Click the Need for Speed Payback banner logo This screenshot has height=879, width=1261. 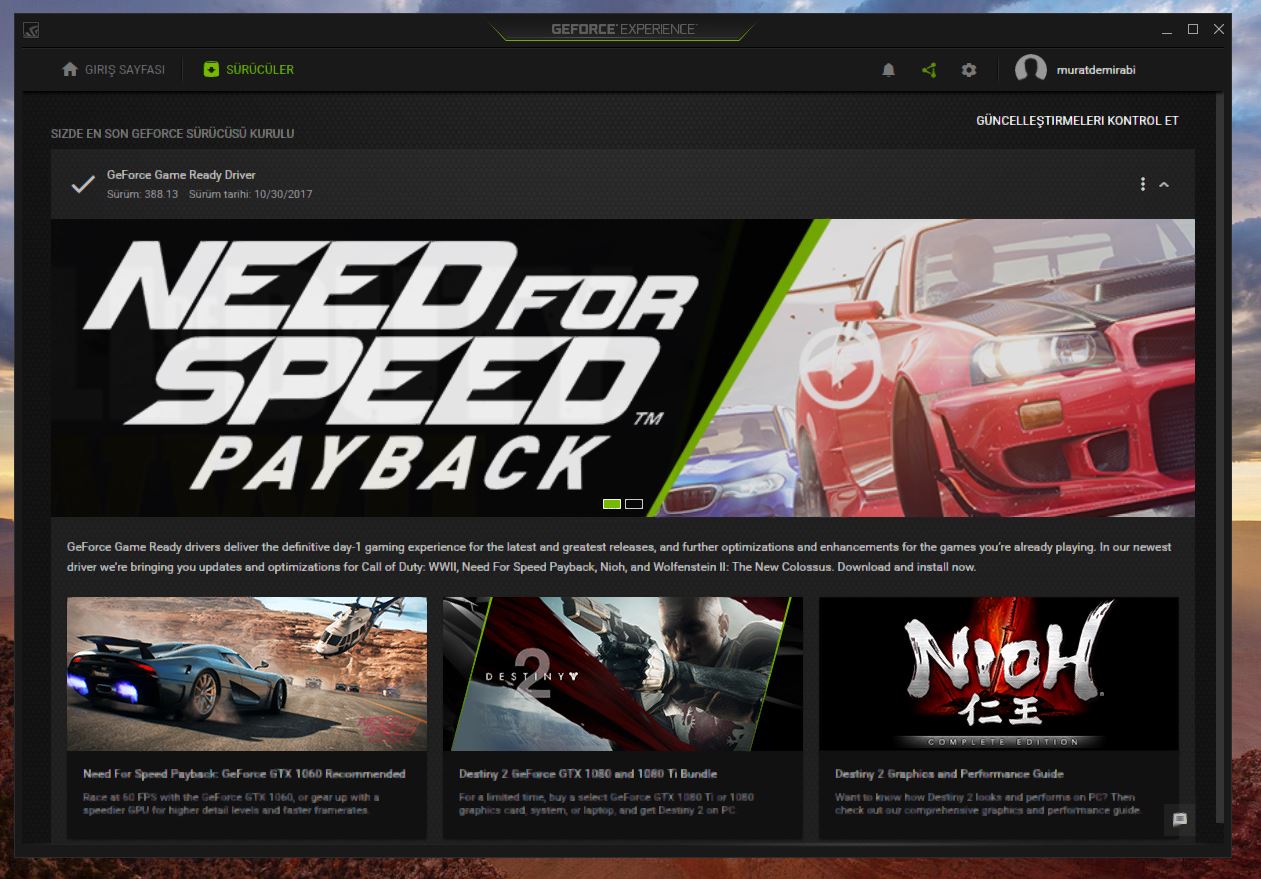click(388, 367)
